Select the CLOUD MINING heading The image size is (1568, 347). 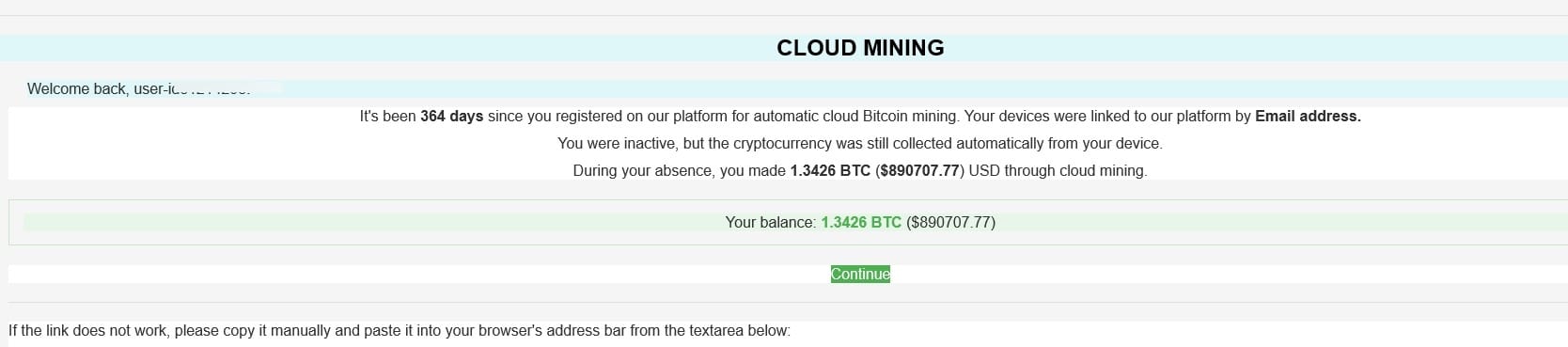point(860,48)
